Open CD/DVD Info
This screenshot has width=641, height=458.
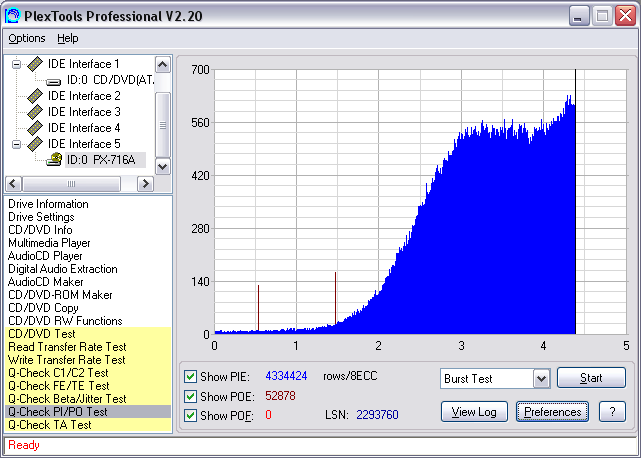tap(40, 230)
